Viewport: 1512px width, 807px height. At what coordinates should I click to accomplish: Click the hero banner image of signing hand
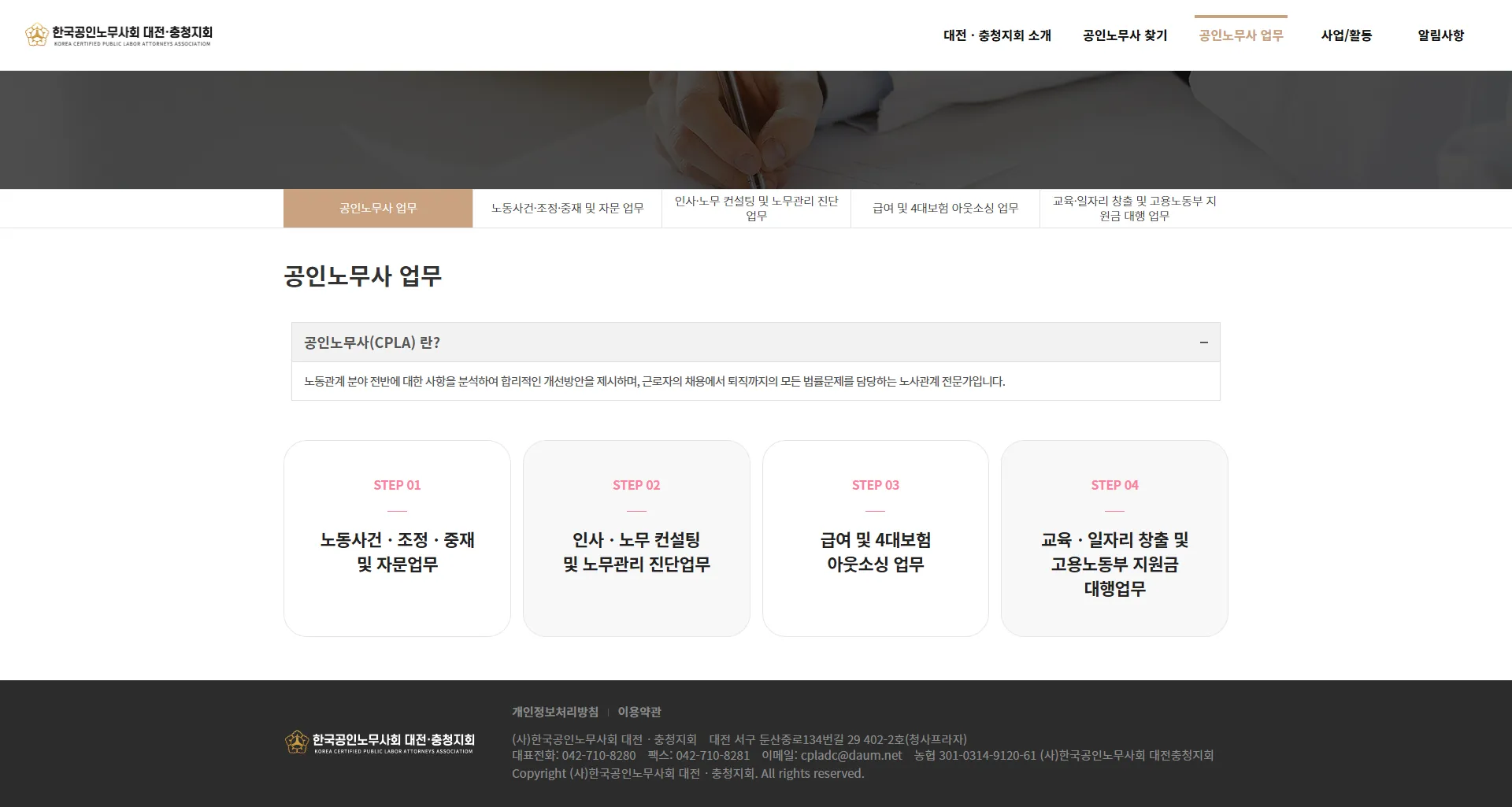coord(756,130)
